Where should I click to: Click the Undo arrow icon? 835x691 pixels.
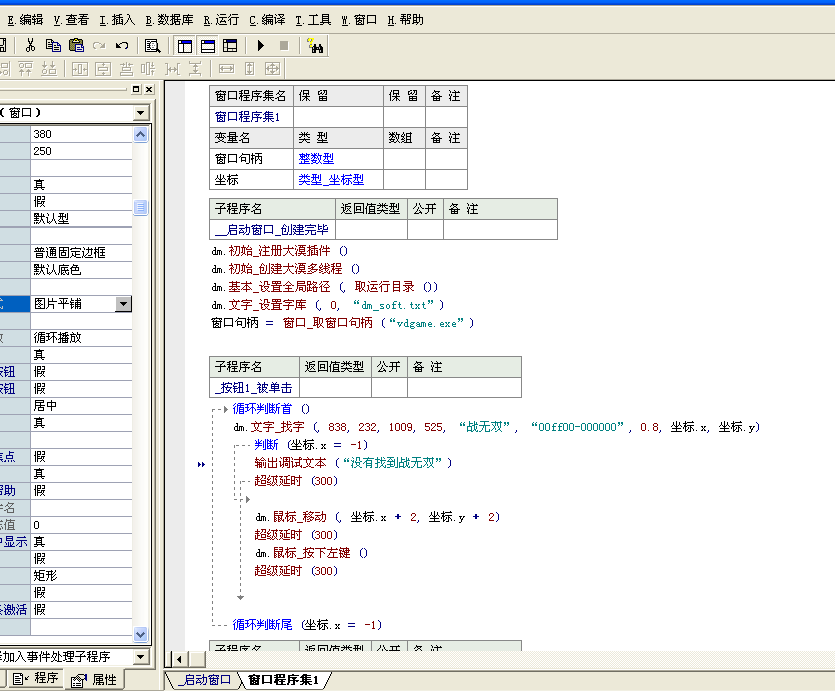(x=122, y=46)
